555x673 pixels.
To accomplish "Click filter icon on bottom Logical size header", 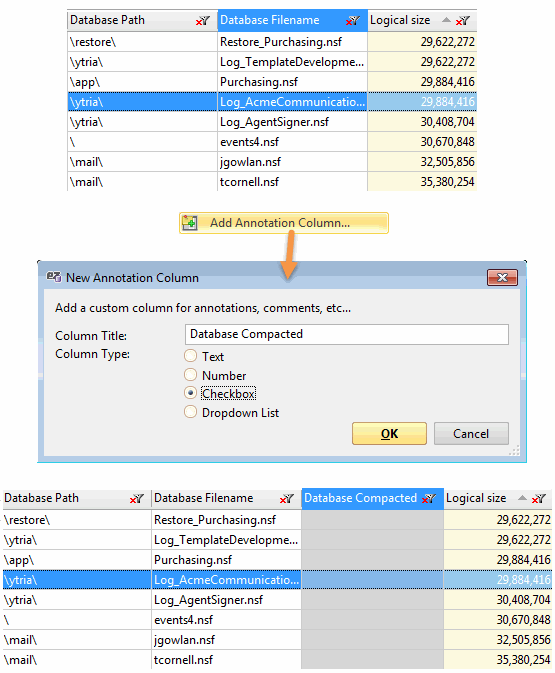I will tap(539, 498).
